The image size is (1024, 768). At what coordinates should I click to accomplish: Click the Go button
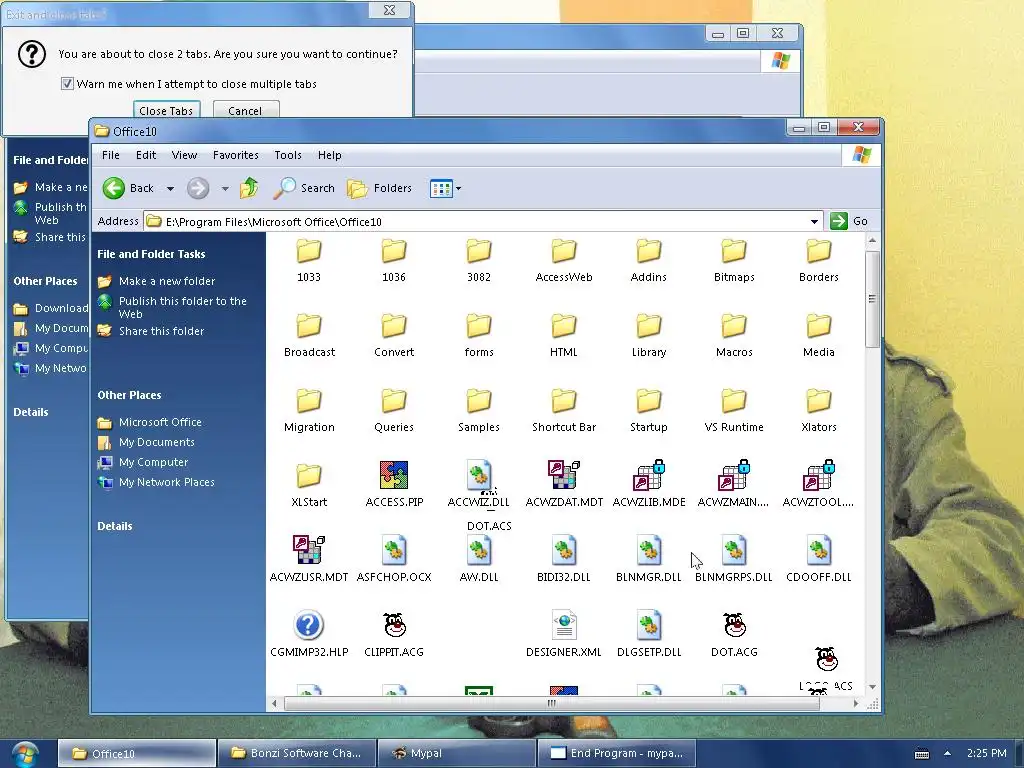pyautogui.click(x=849, y=221)
